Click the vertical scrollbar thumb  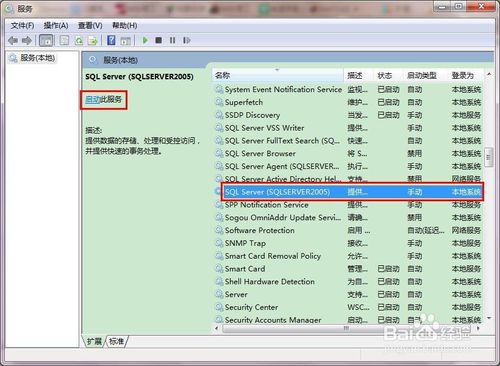click(489, 158)
